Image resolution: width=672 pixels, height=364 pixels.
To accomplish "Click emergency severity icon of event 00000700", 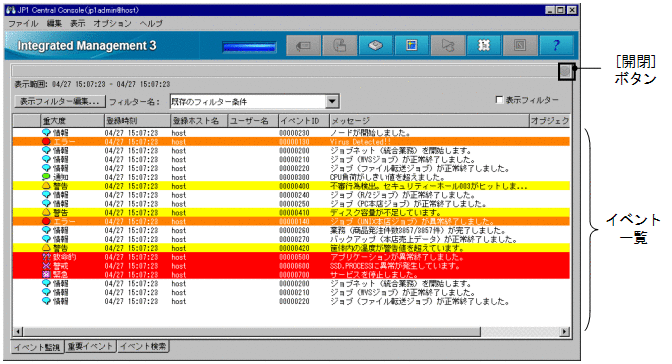I will 46,274.
